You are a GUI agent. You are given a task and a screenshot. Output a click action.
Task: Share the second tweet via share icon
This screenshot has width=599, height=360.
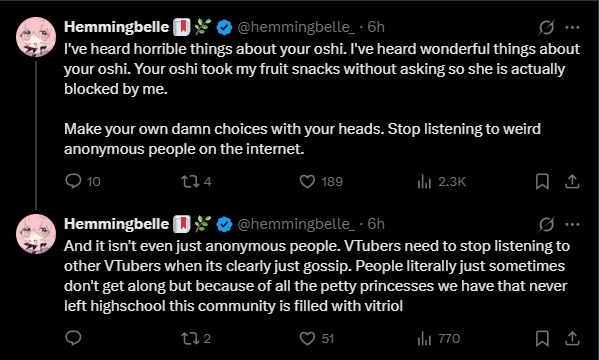tap(572, 339)
